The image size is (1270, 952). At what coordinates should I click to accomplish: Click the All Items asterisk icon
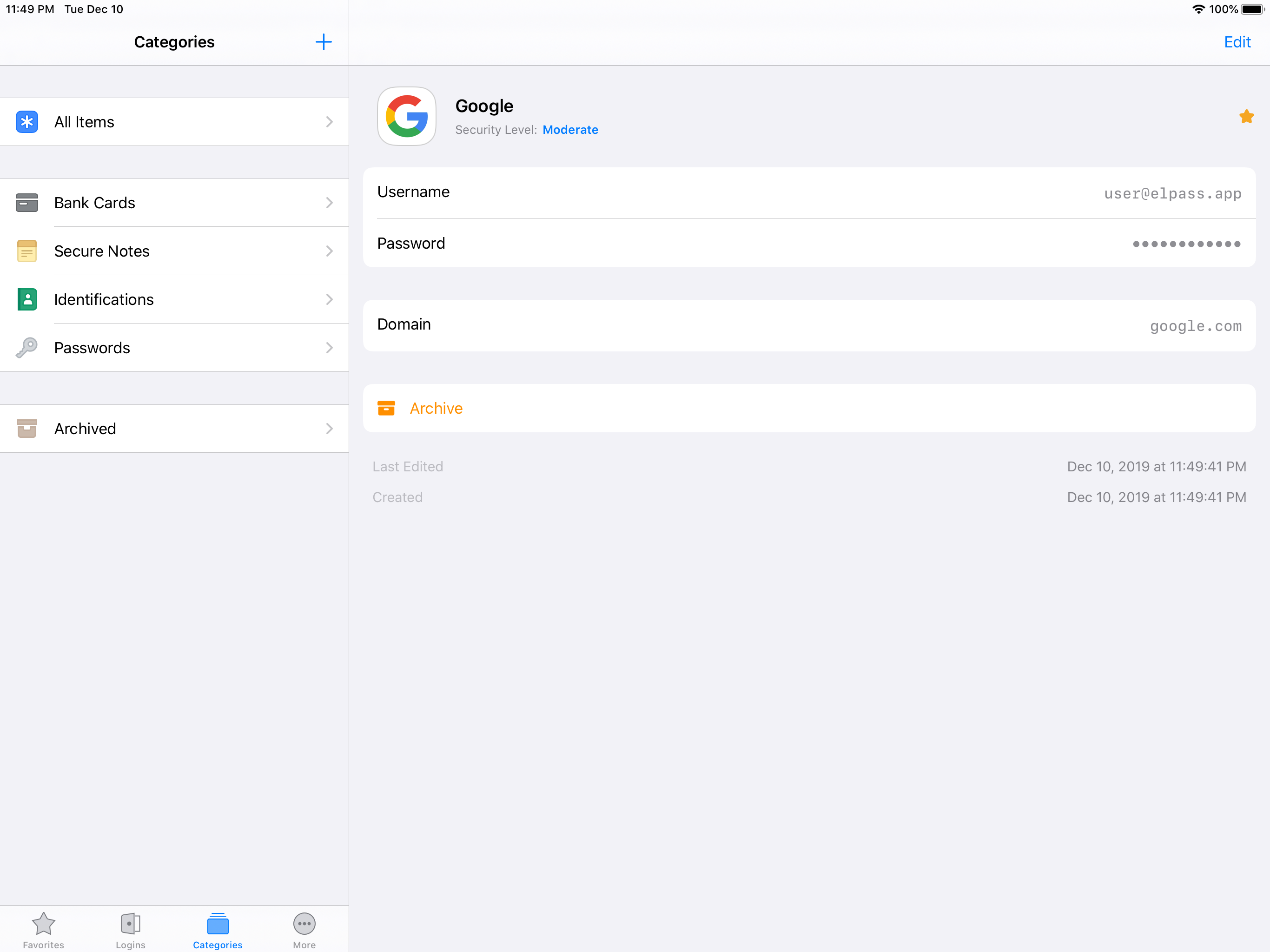click(27, 122)
